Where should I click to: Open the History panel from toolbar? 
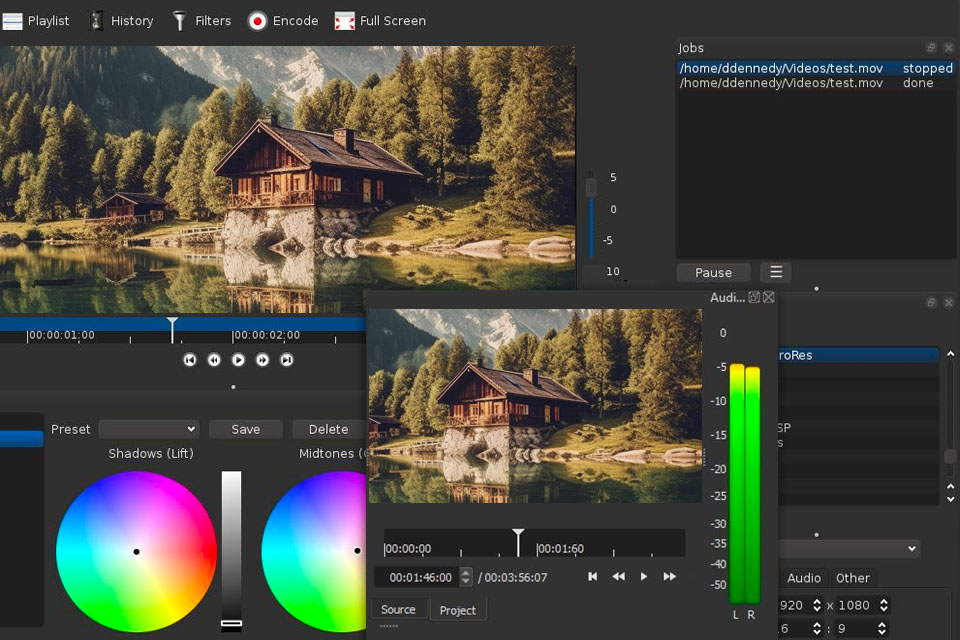[121, 21]
